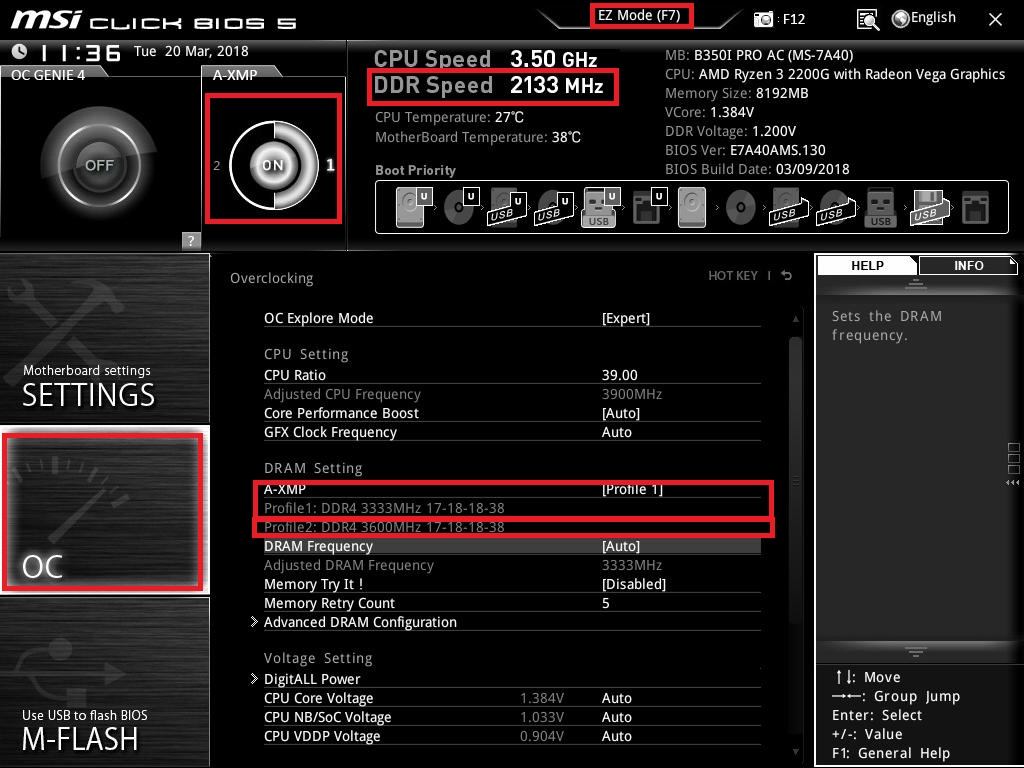Select the legacy USB CD/DVD boot icon
The height and width of the screenshot is (768, 1024).
[835, 207]
